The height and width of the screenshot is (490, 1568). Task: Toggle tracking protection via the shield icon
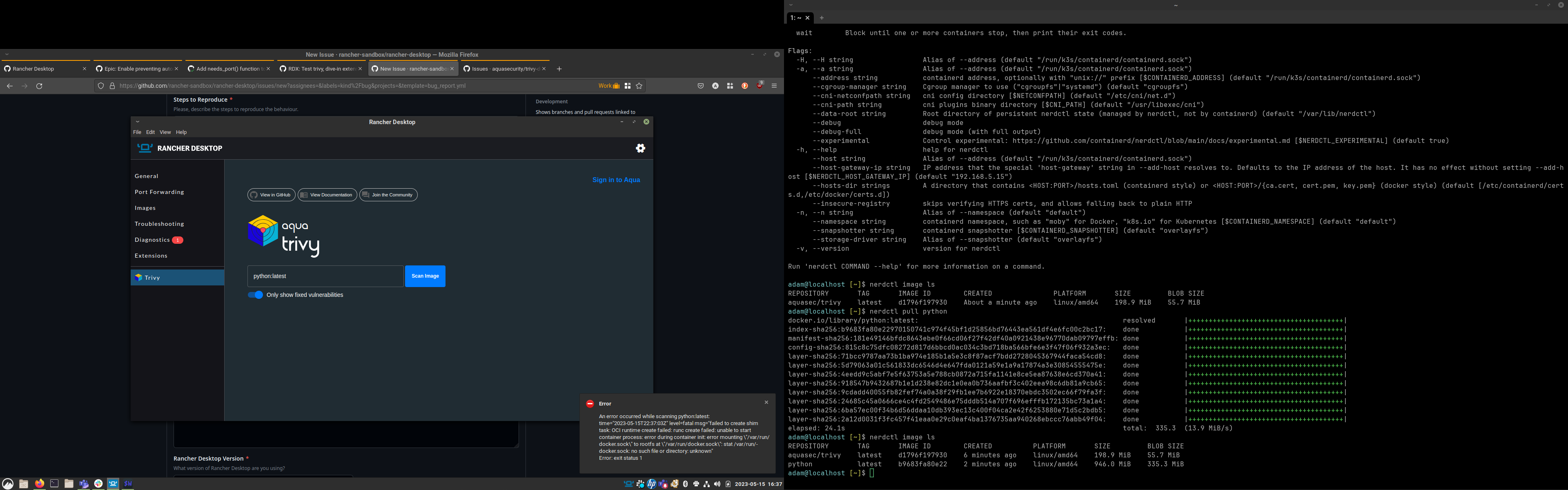click(100, 86)
